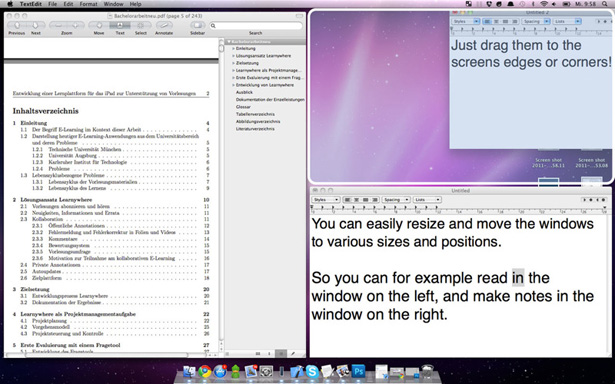
Task: Align text right in Untitled 2 window
Action: point(514,21)
